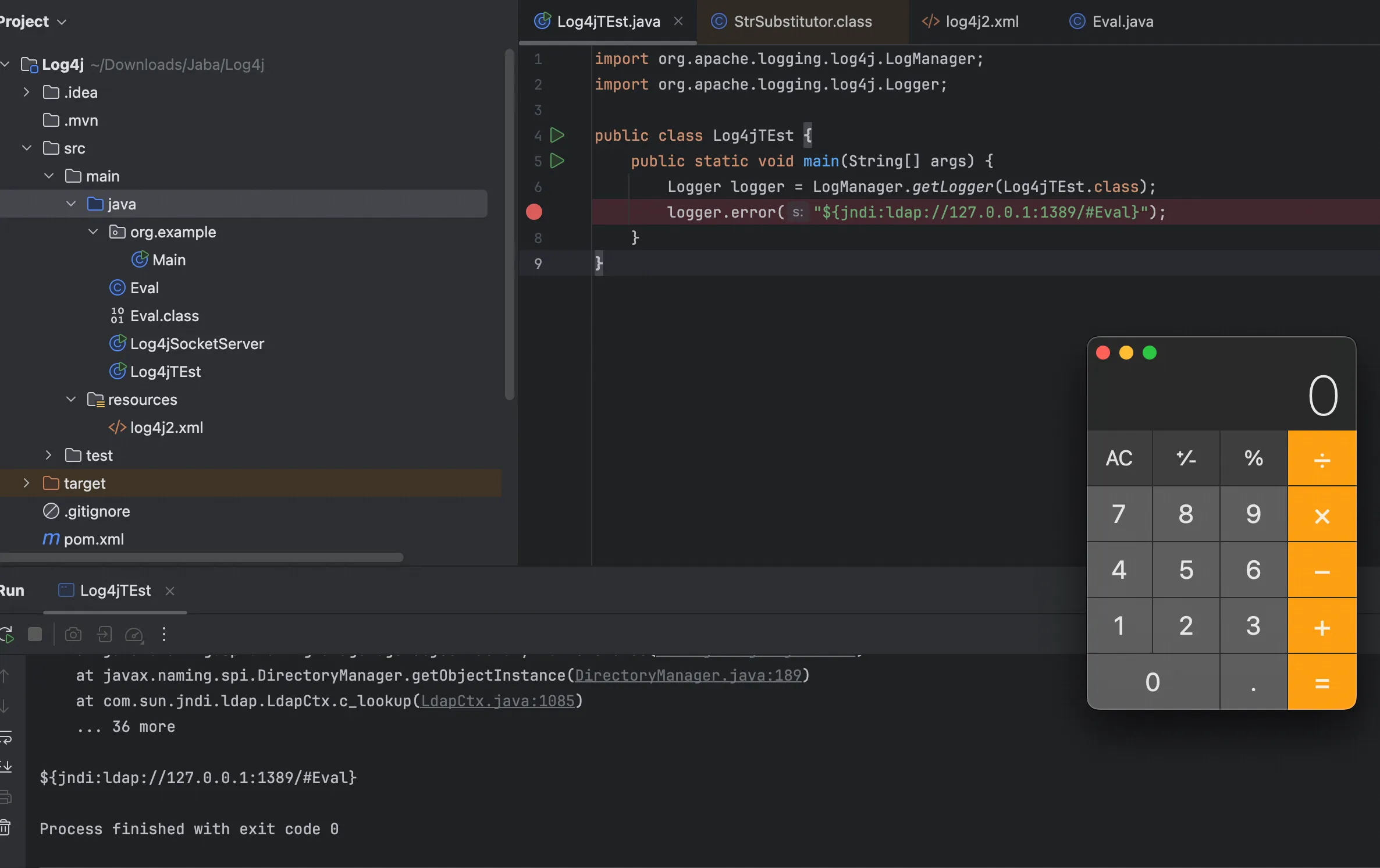
Task: Toggle soft-wrap in Run console
Action: click(x=5, y=737)
